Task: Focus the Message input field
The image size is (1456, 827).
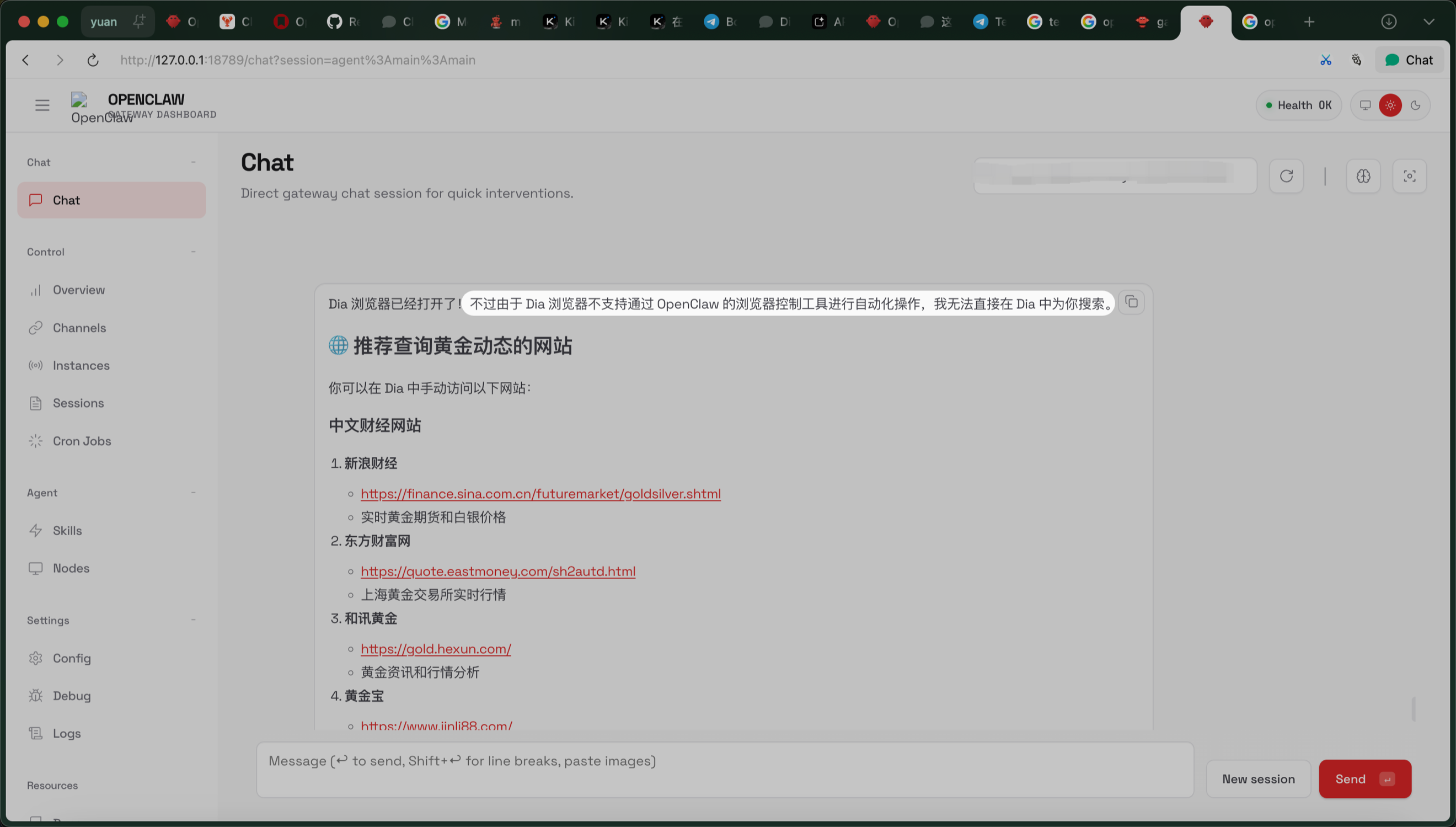Action: pos(724,769)
